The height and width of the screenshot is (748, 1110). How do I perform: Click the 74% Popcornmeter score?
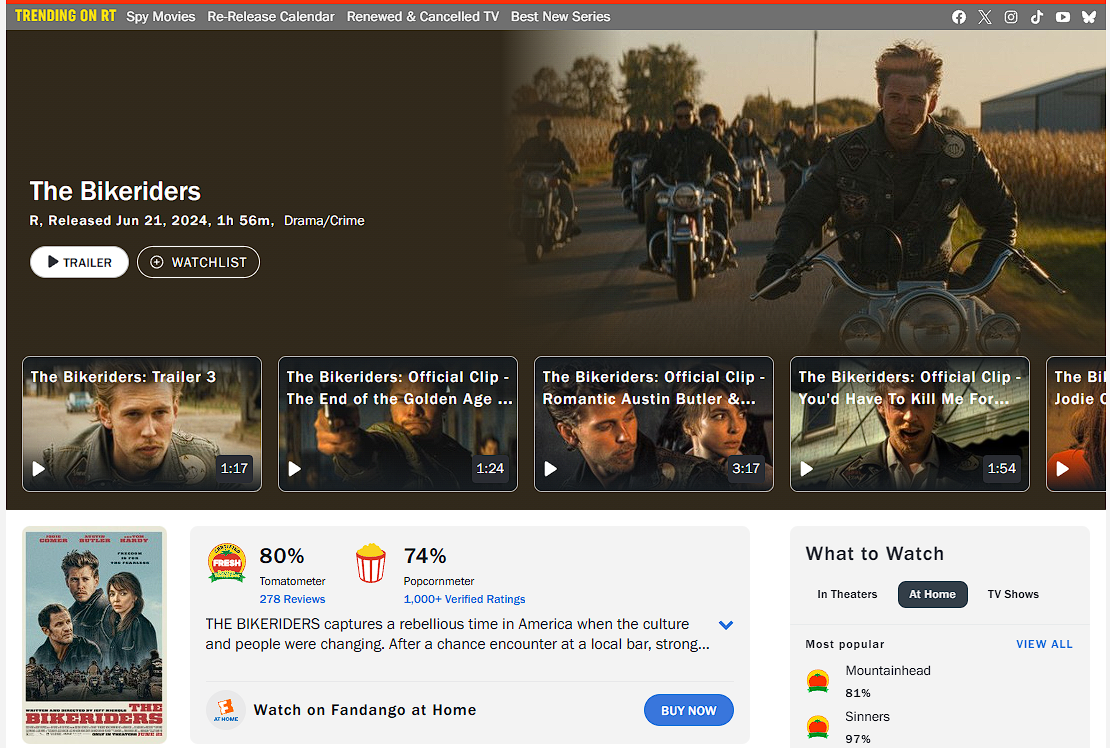(x=425, y=556)
